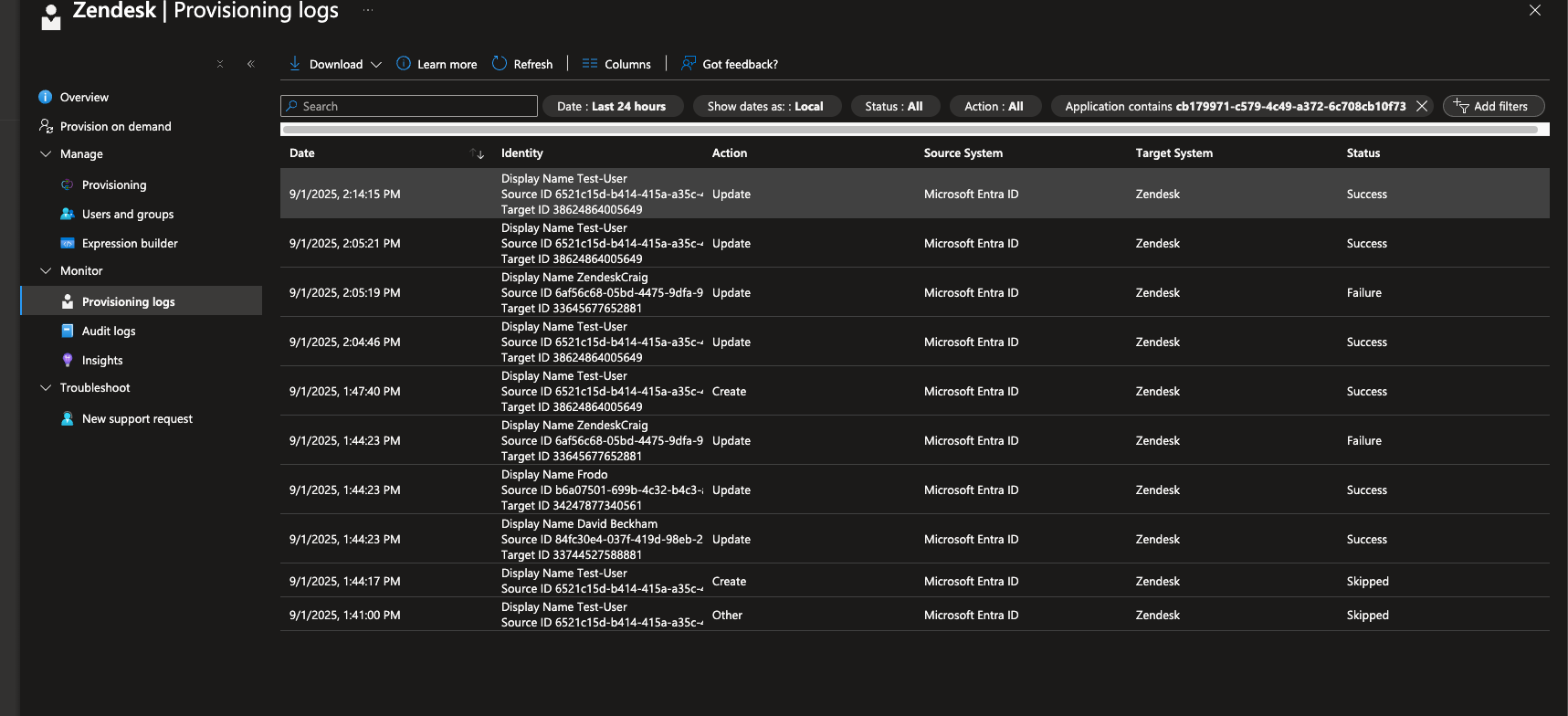Click the Refresh circular arrow icon
Viewport: 1568px width, 716px height.
click(500, 64)
